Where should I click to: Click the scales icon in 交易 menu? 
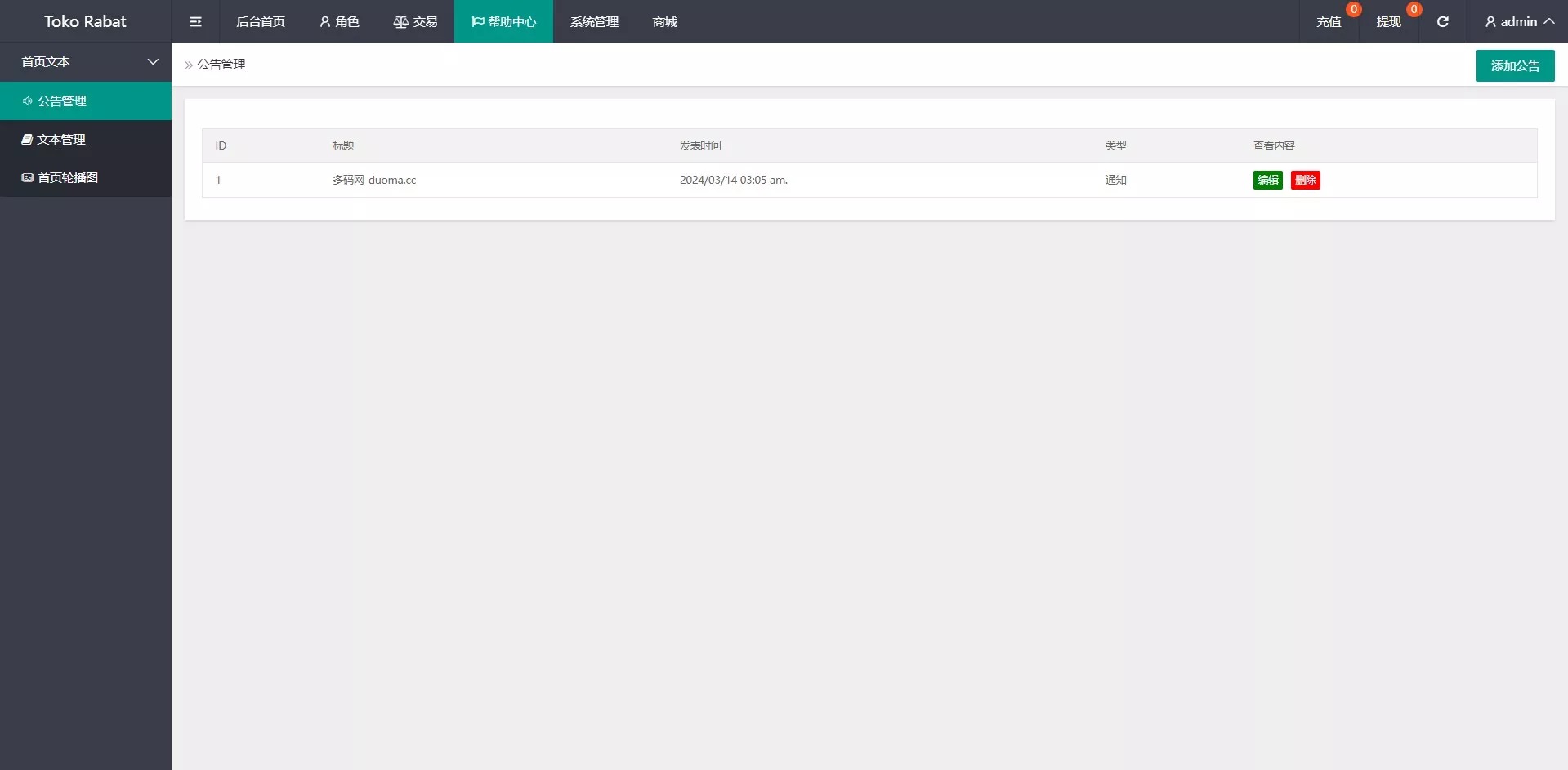tap(400, 21)
